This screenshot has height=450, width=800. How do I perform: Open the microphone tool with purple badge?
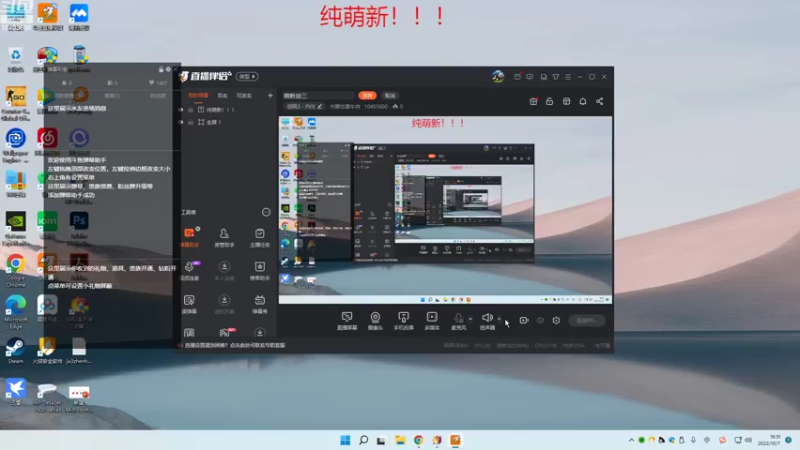190,270
